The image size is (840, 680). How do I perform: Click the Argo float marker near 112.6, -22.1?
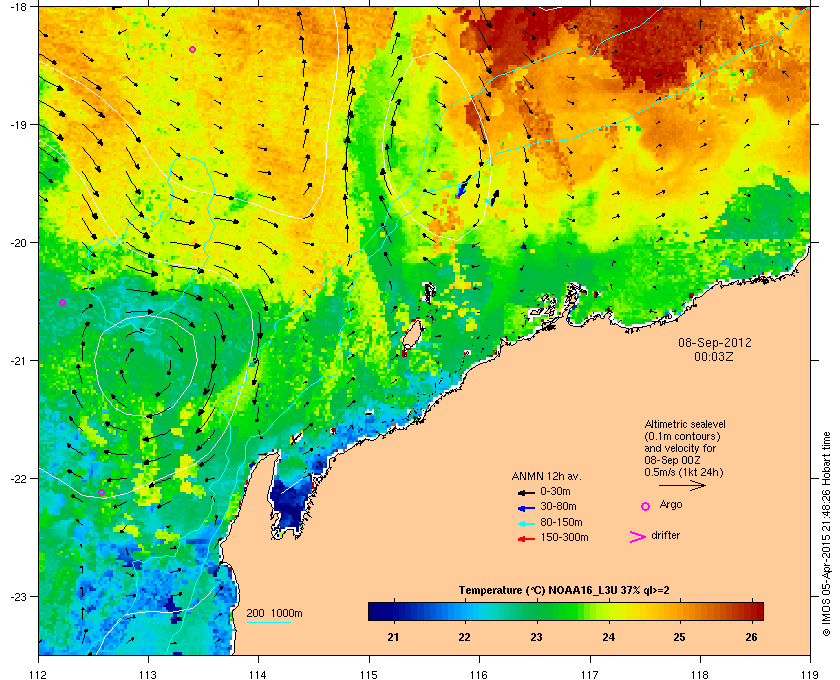click(101, 492)
